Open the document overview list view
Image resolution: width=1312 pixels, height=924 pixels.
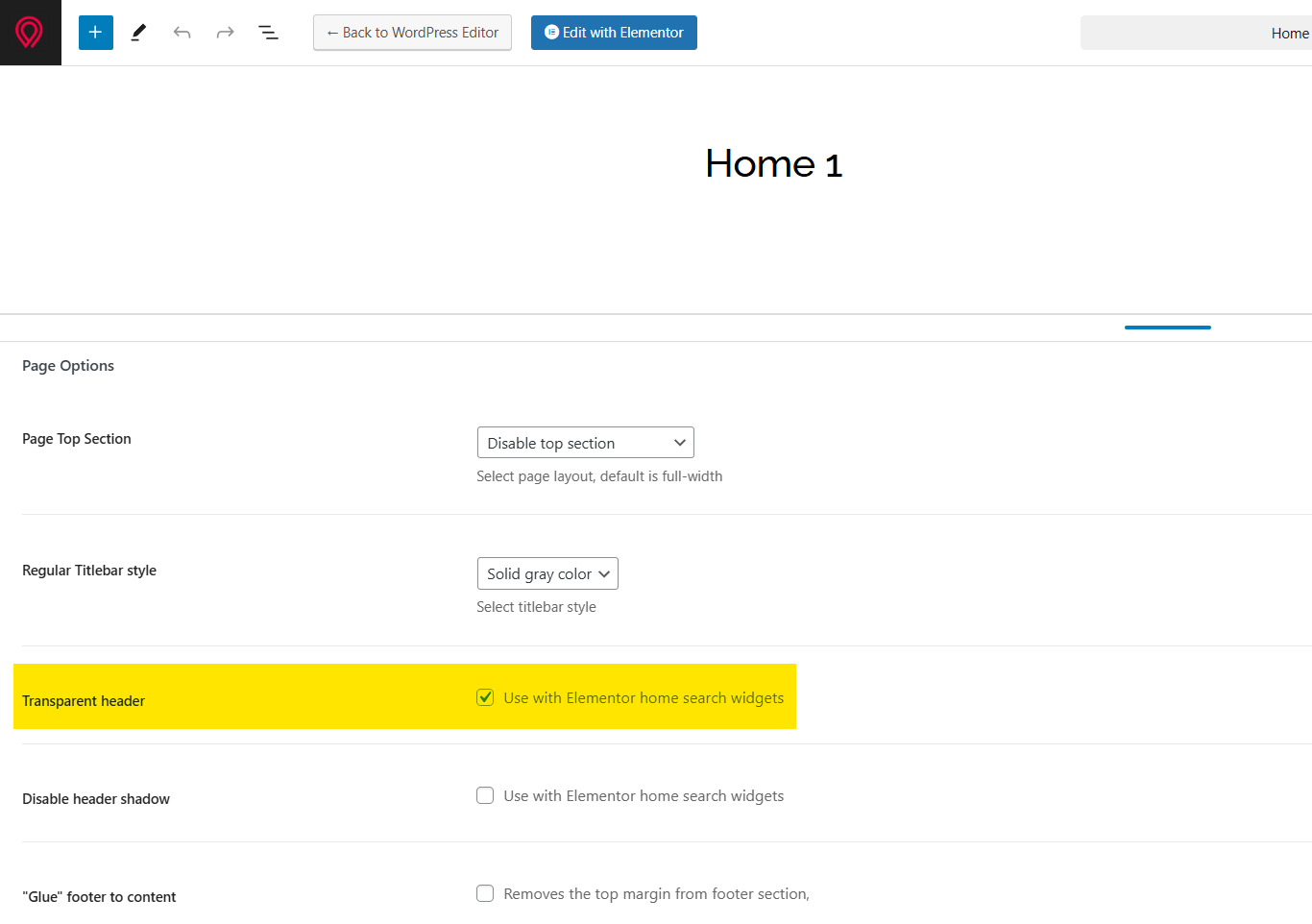pyautogui.click(x=268, y=33)
